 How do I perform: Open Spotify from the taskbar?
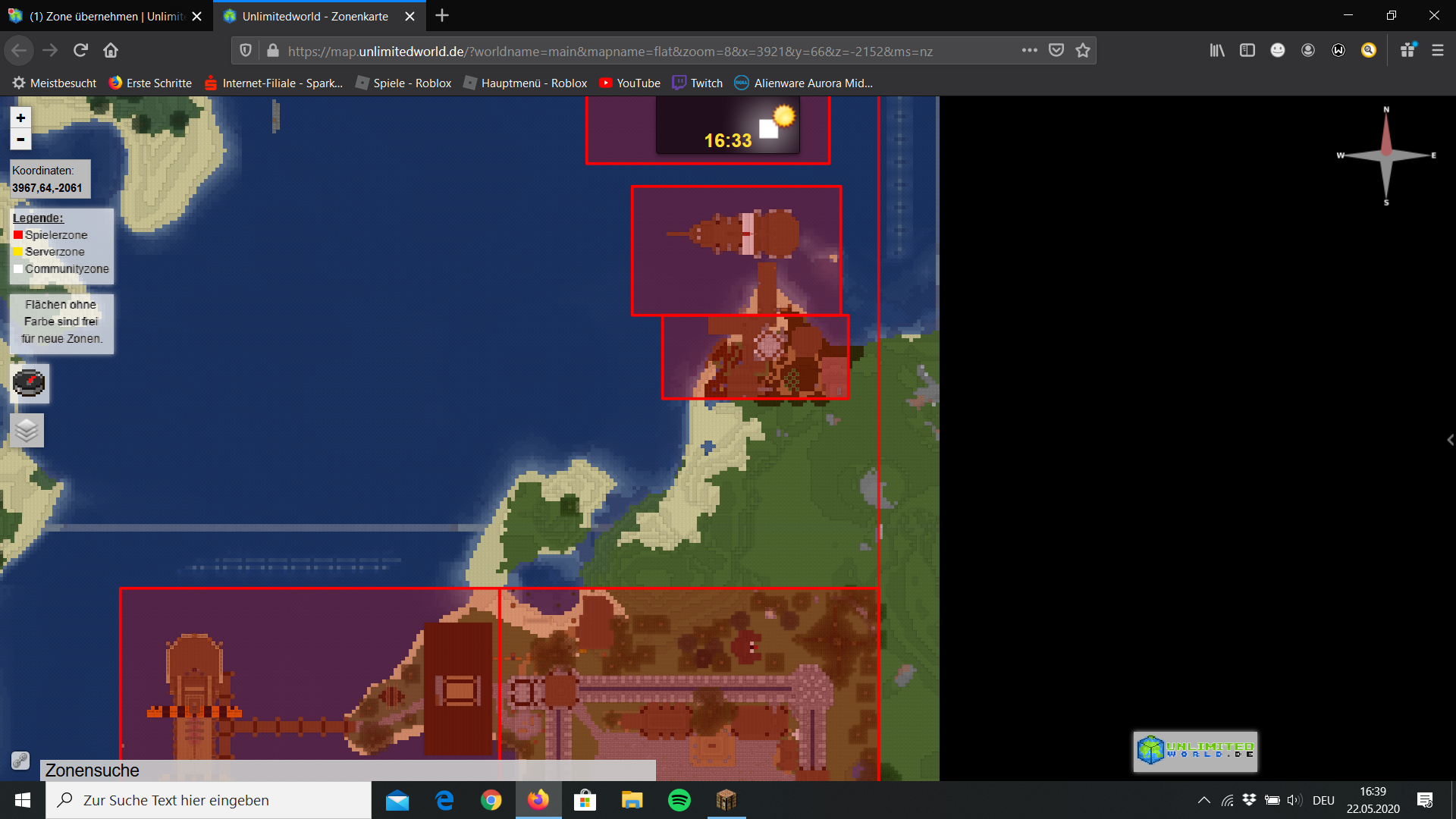(x=679, y=800)
